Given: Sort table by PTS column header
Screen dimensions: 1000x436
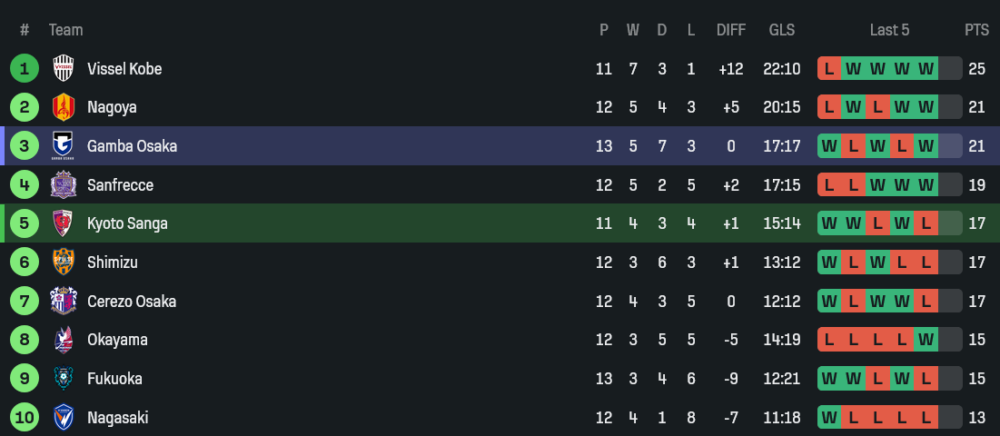Looking at the screenshot, I should 976,30.
